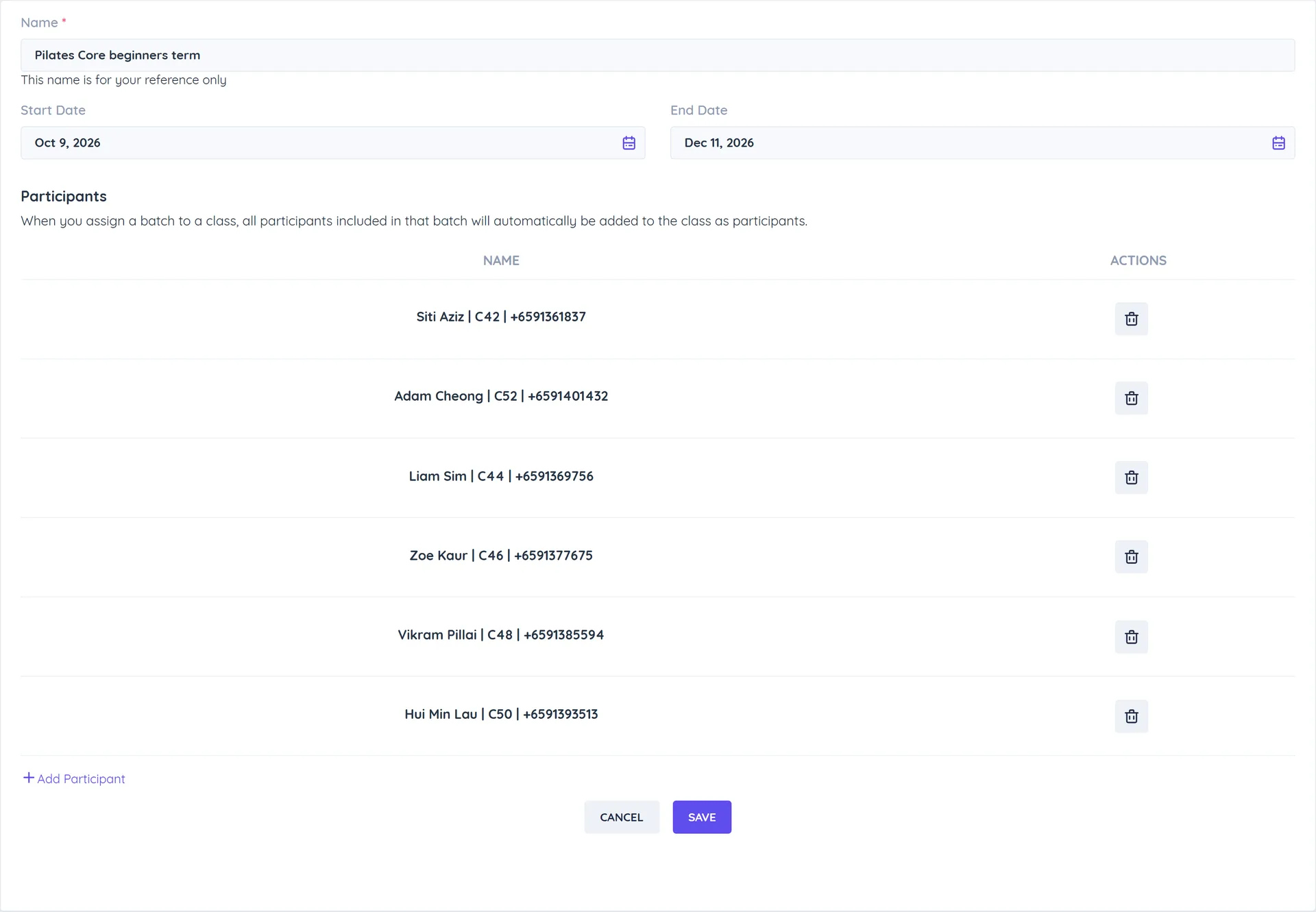Viewport: 1316px width, 912px height.
Task: Select text Vikram Pillai | C48 | +6591385594
Action: coord(501,635)
